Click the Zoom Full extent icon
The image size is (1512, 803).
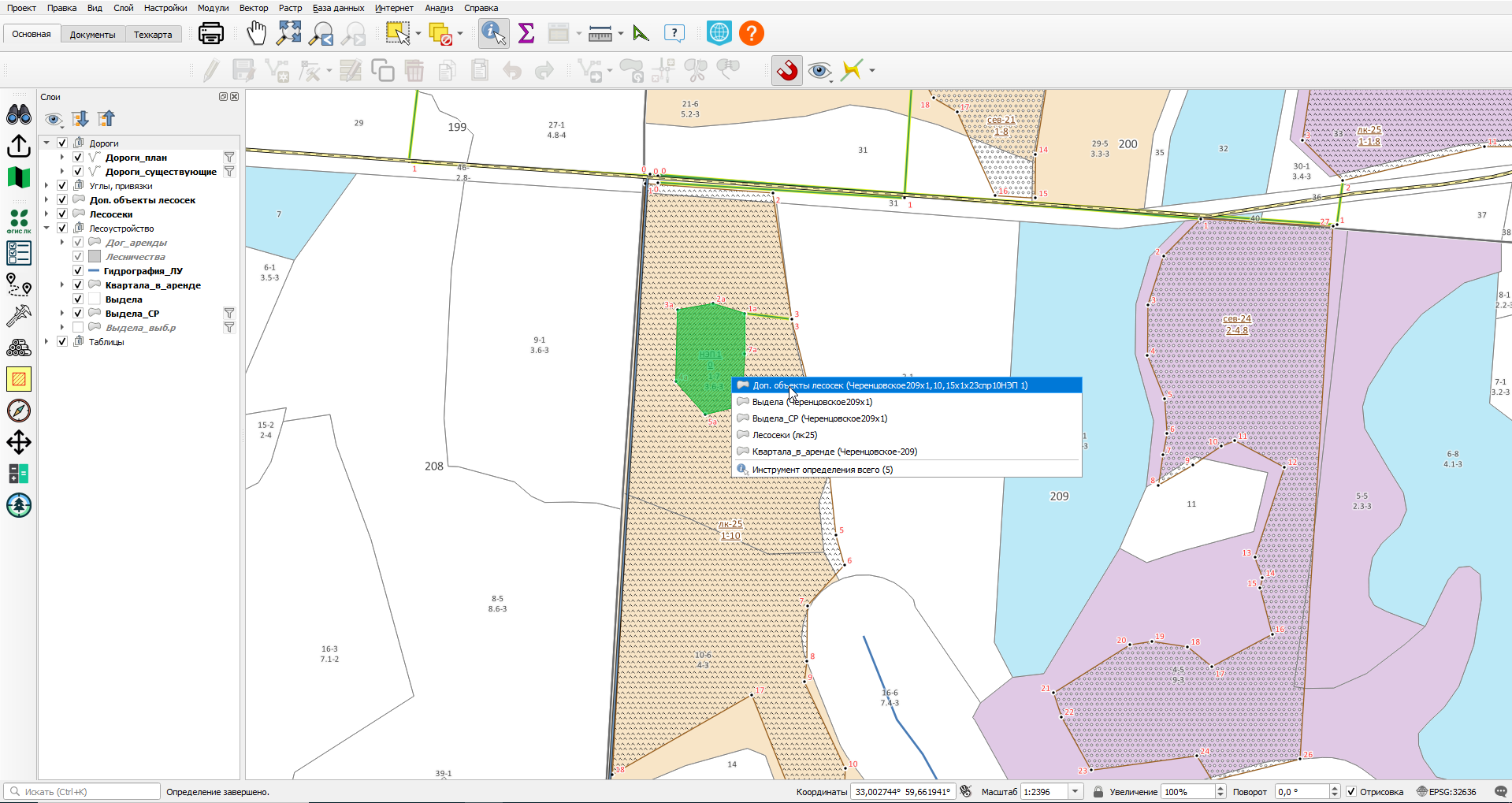[x=289, y=33]
